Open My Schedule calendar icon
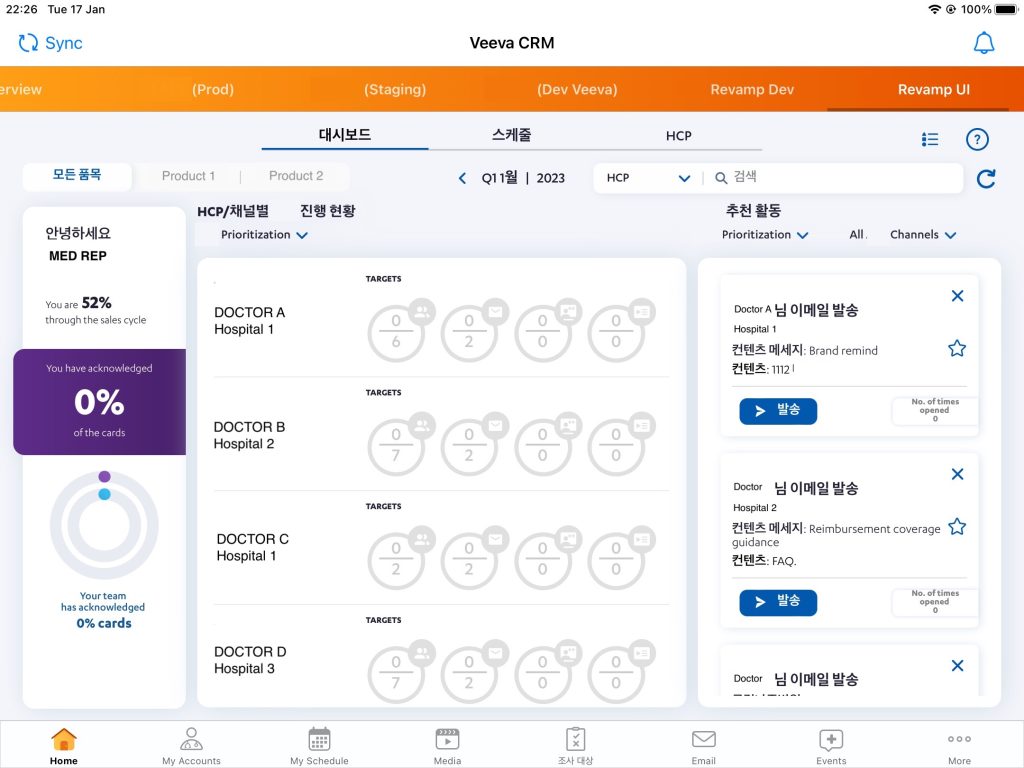 pyautogui.click(x=319, y=740)
